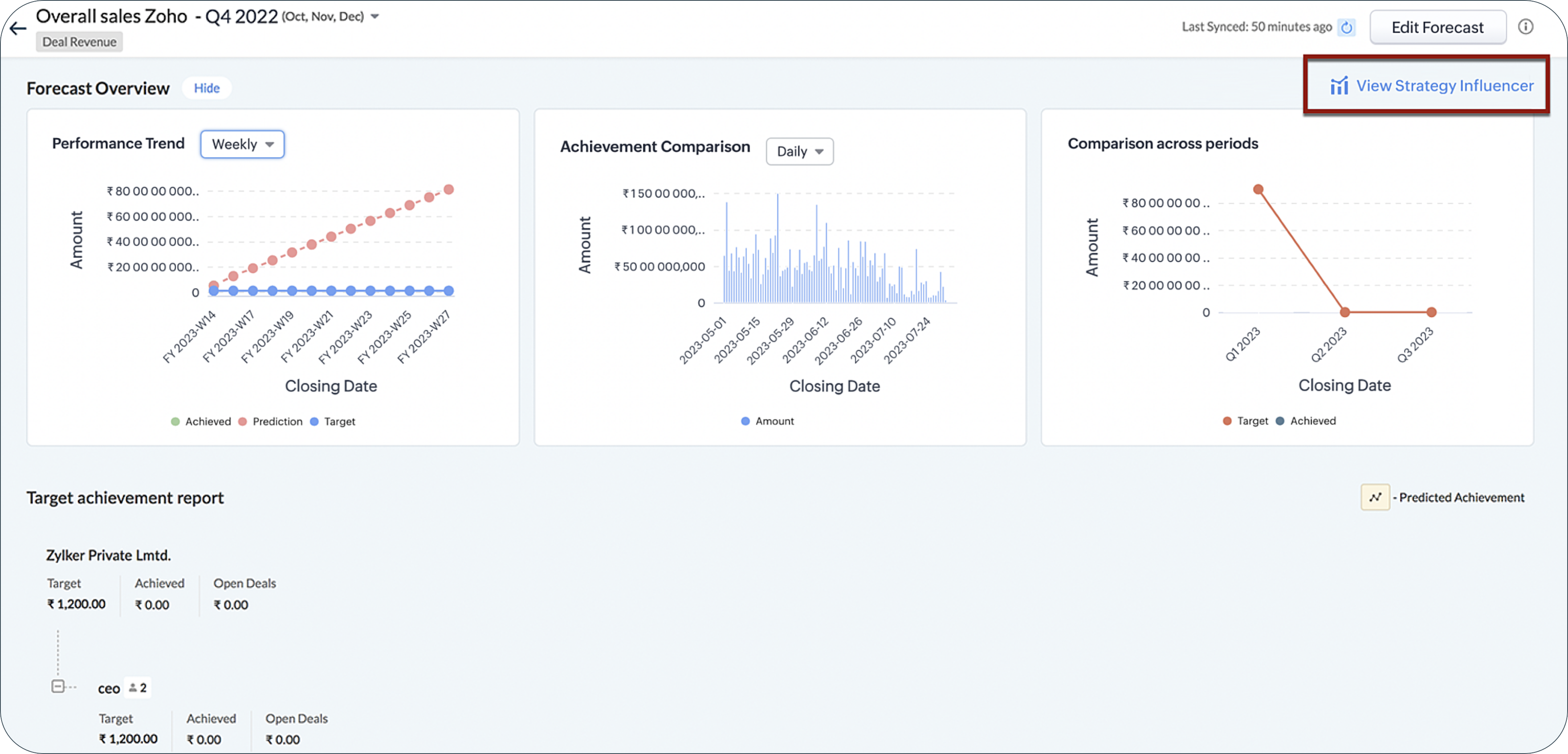Click the Edit Forecast button
The width and height of the screenshot is (1568, 754).
pyautogui.click(x=1437, y=27)
